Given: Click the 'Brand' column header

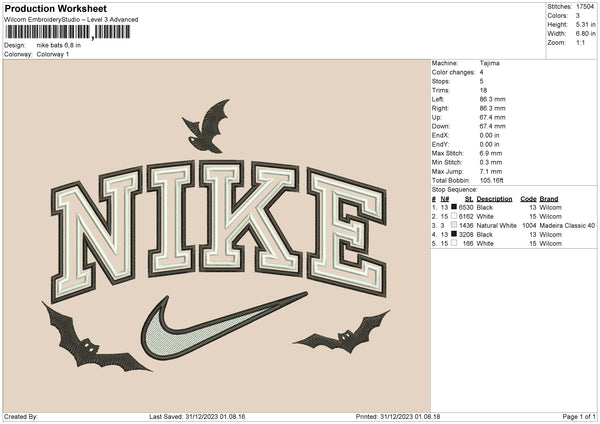Looking at the screenshot, I should [549, 199].
